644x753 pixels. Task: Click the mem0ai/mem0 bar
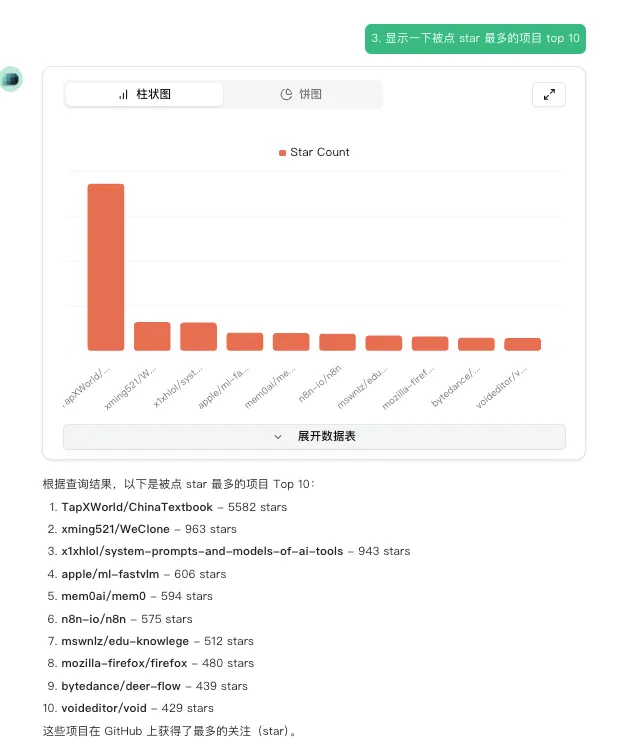click(x=291, y=342)
